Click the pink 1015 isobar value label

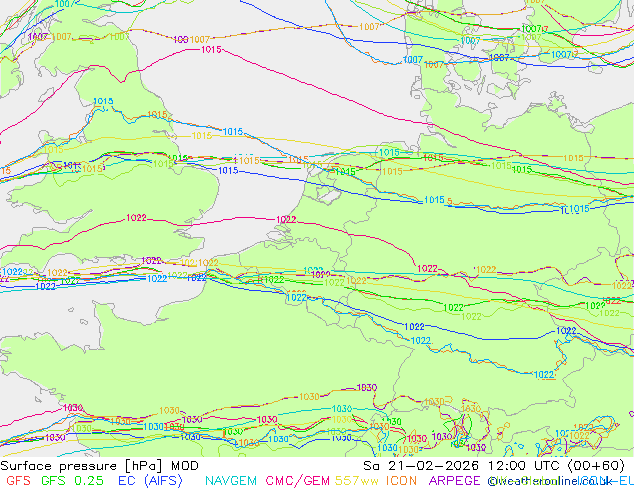point(211,49)
